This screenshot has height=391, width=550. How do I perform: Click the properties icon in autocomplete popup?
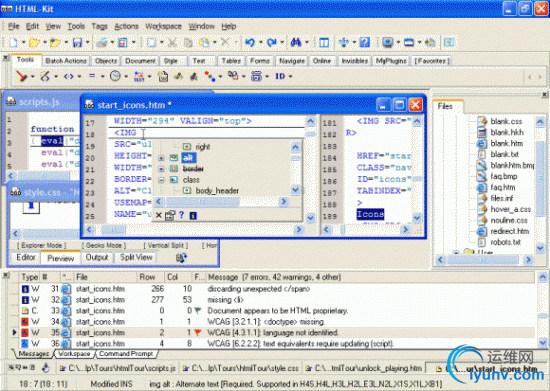point(170,215)
